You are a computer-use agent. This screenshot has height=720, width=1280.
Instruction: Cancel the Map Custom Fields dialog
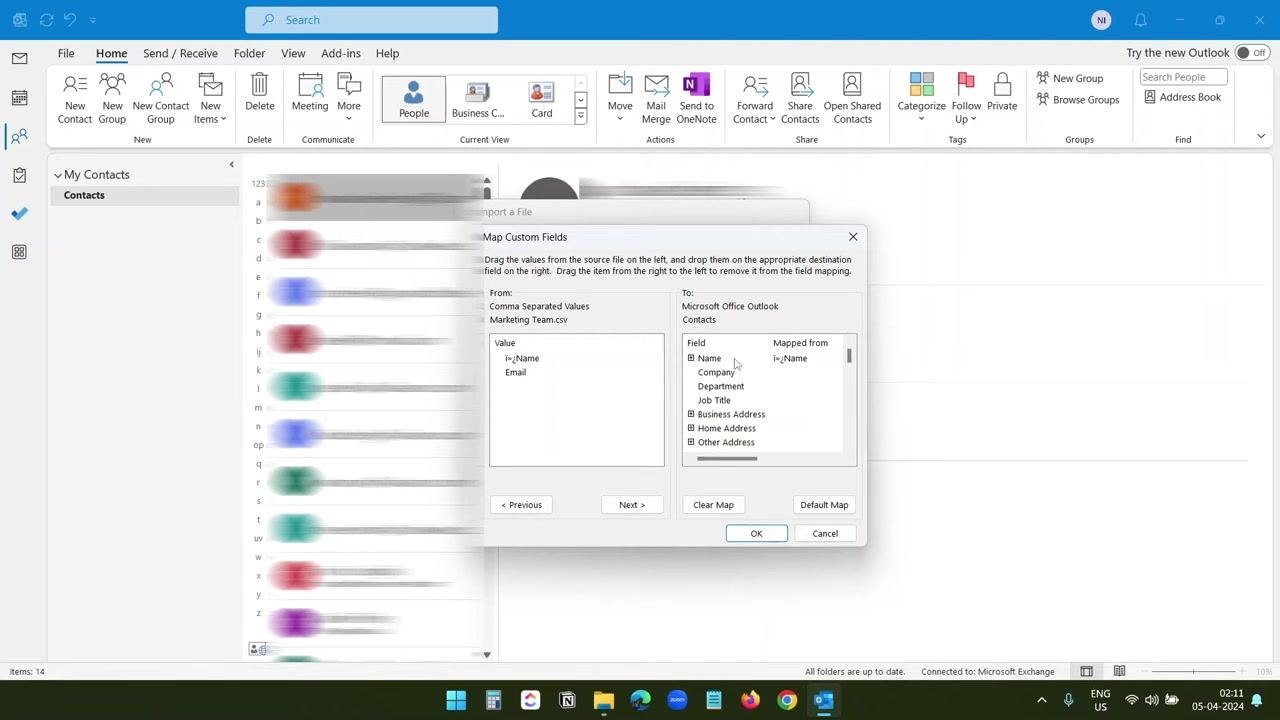825,534
